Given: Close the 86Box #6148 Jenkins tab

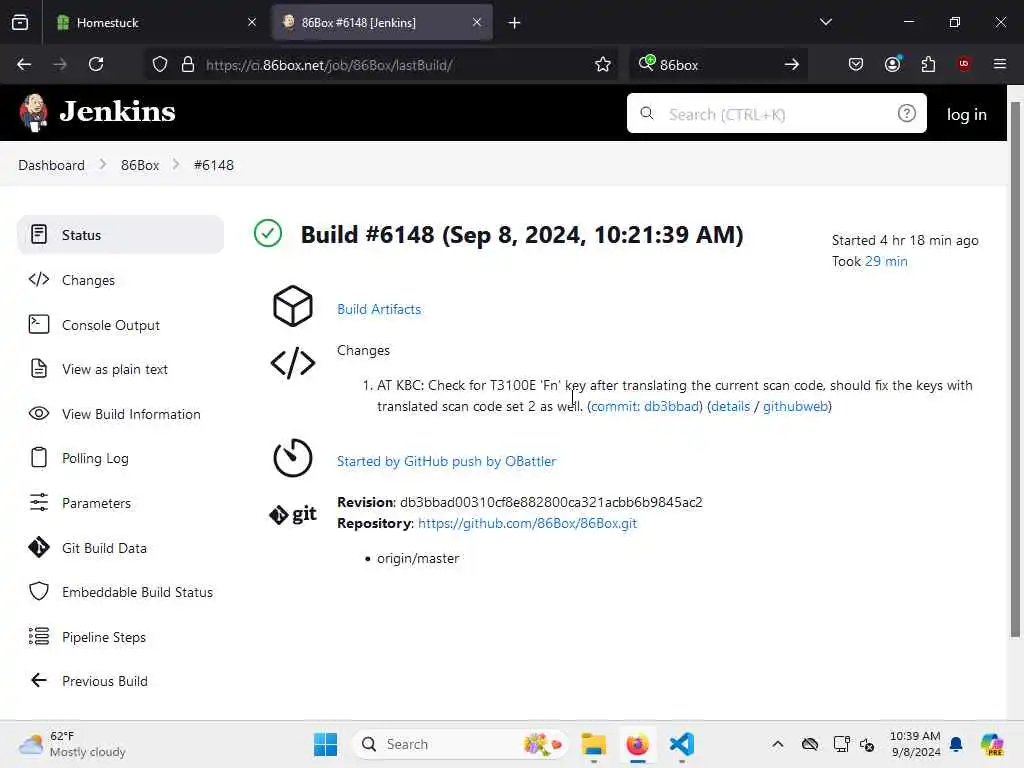Looking at the screenshot, I should [x=477, y=22].
